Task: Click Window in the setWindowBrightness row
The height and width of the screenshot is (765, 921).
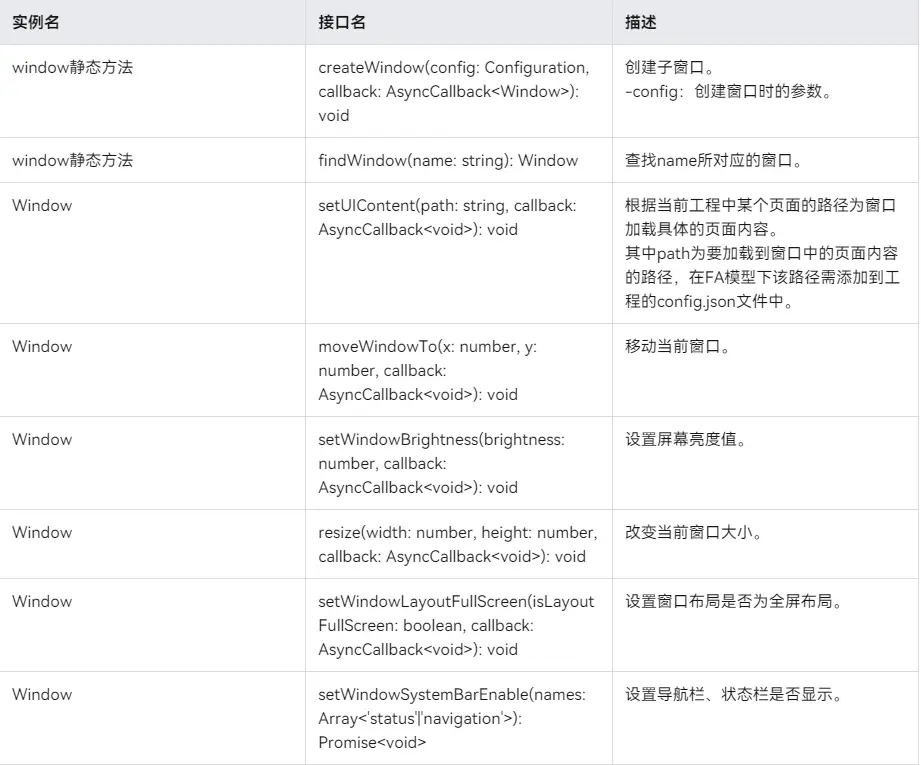Action: pos(42,439)
